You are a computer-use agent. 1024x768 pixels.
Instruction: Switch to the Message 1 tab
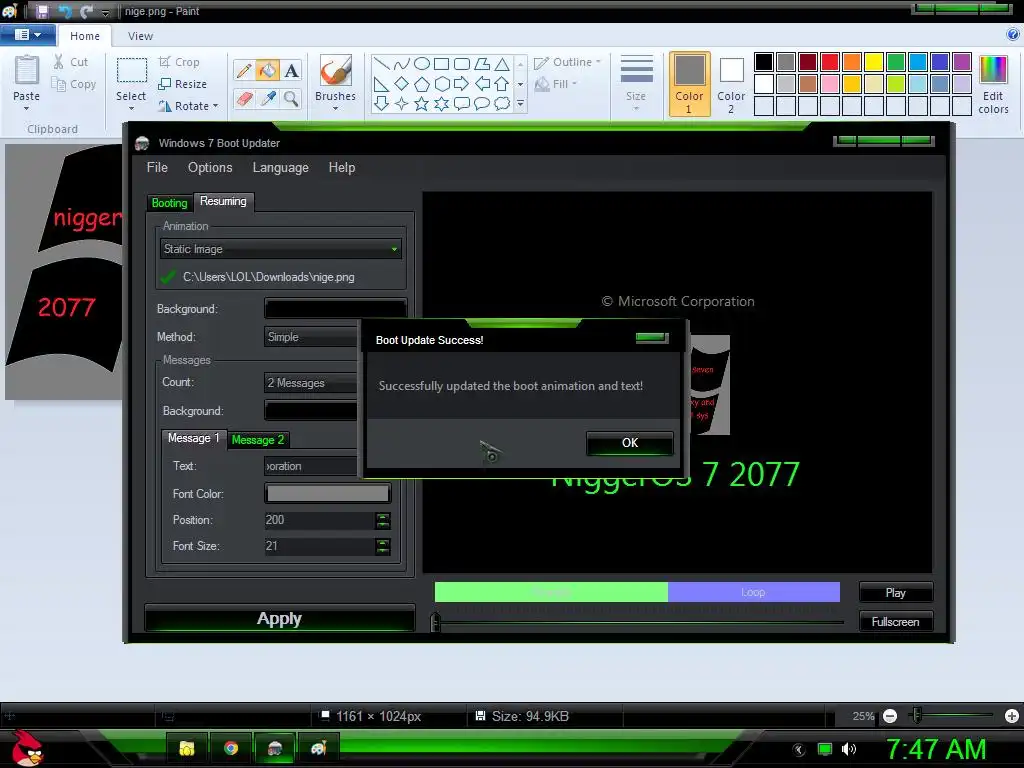[x=193, y=438]
